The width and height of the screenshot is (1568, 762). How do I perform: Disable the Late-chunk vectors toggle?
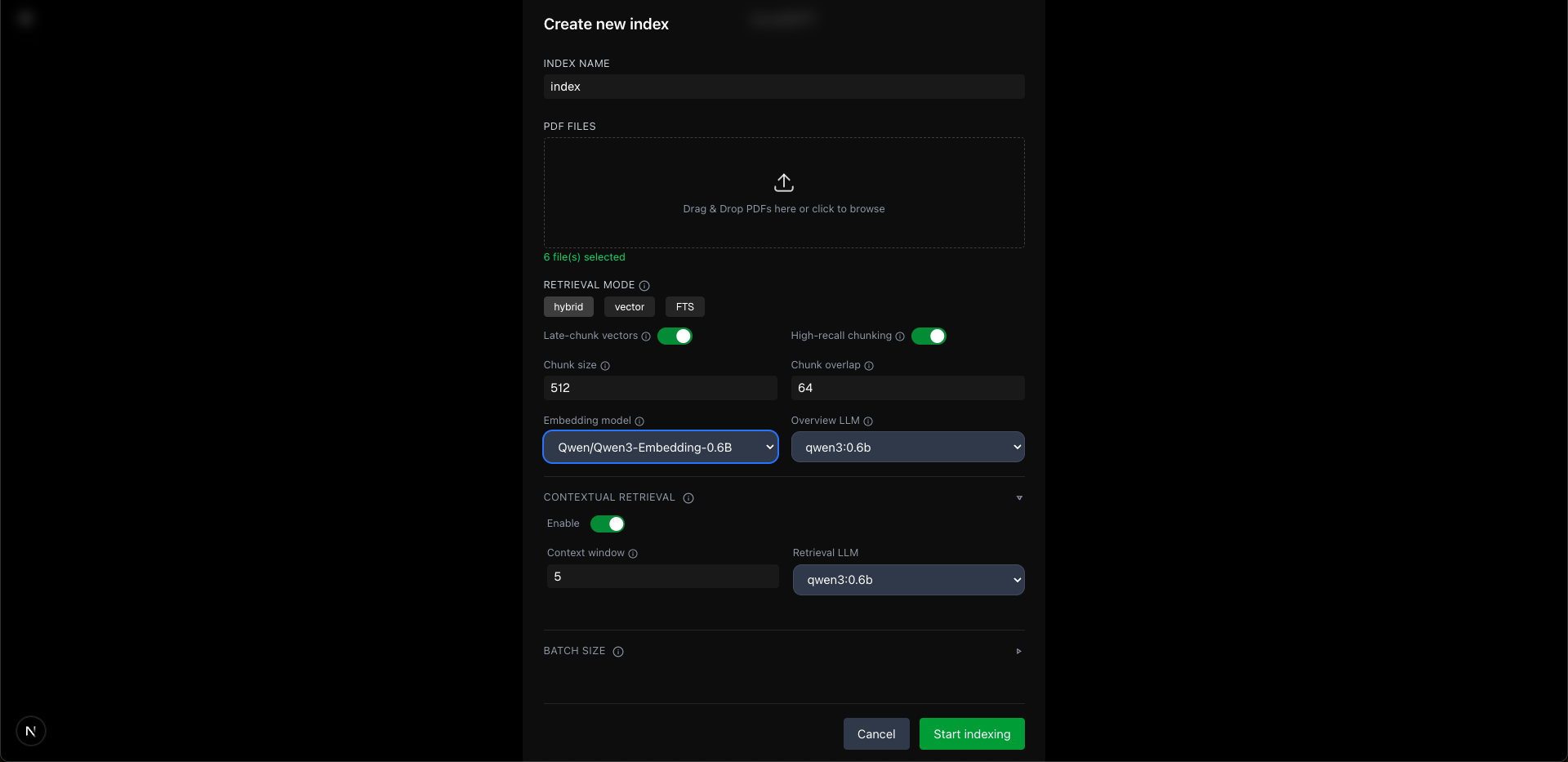[x=675, y=336]
